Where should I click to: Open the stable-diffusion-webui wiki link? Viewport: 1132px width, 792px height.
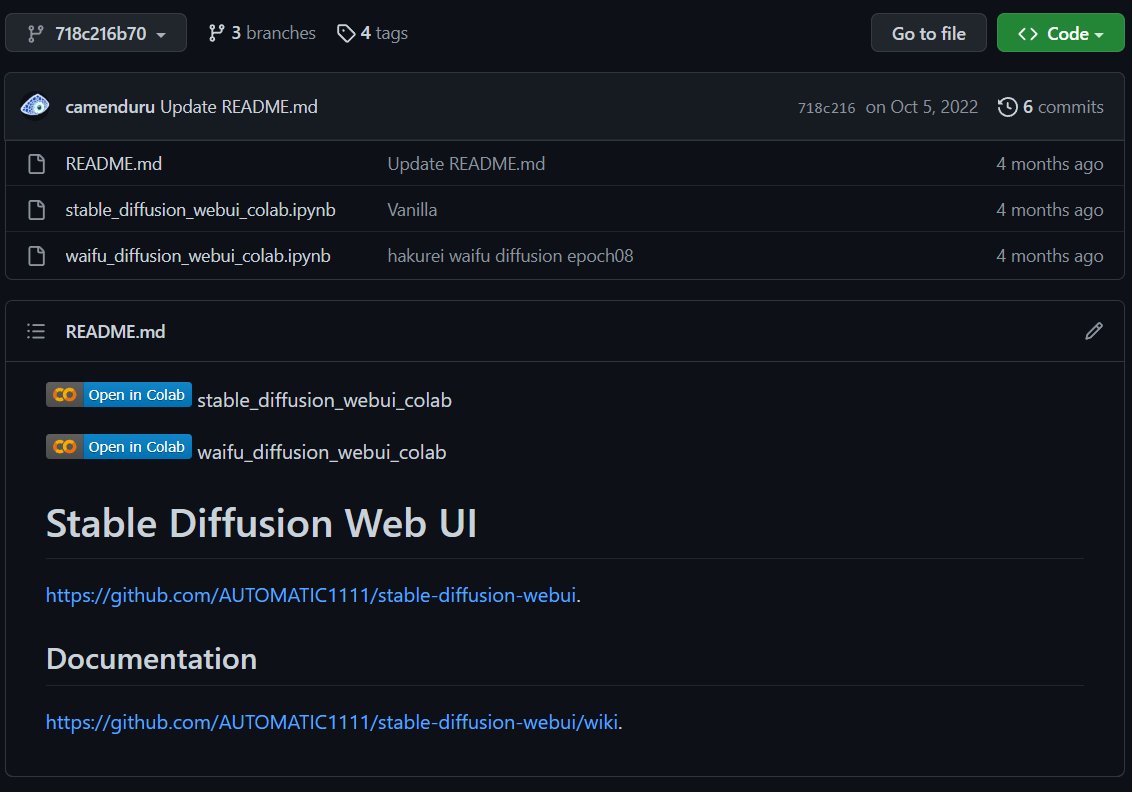(x=331, y=721)
